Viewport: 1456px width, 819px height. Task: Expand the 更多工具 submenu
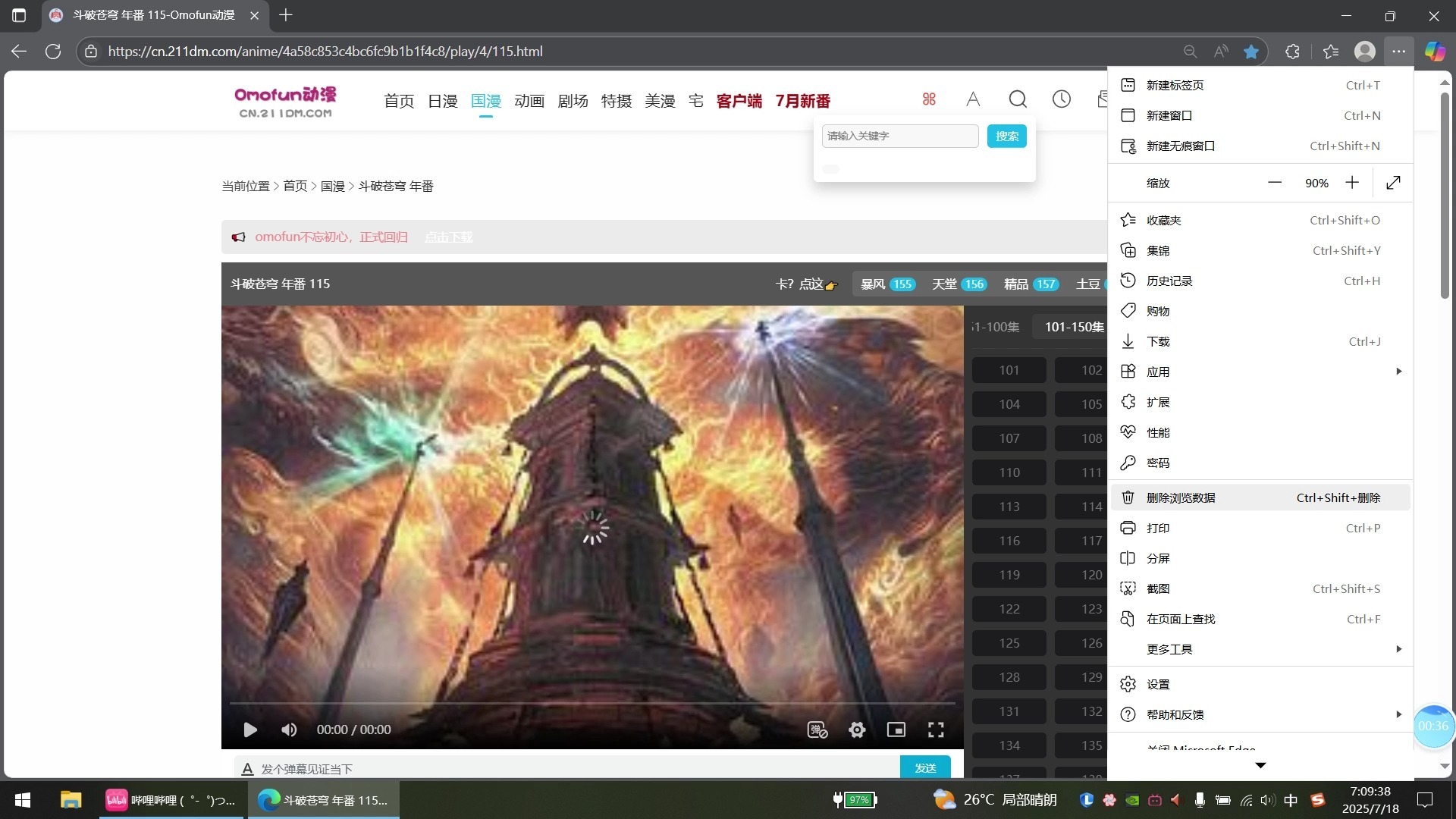[x=1260, y=649]
